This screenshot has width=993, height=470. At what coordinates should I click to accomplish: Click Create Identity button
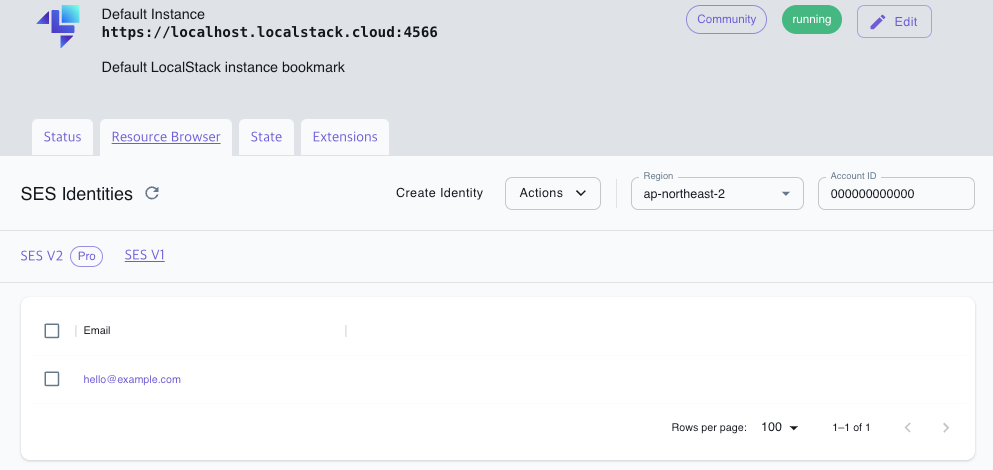pyautogui.click(x=440, y=193)
